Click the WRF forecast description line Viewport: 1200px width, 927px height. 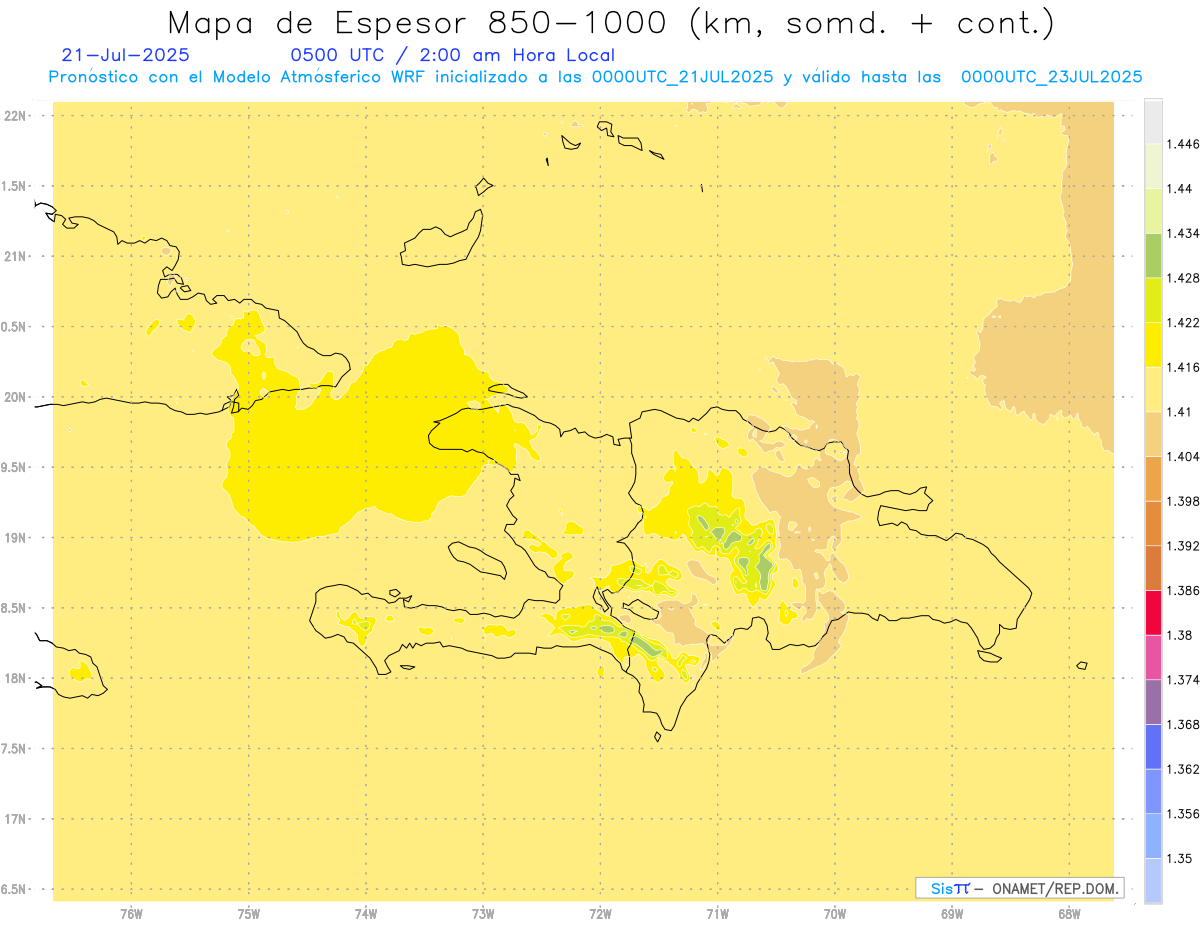596,76
